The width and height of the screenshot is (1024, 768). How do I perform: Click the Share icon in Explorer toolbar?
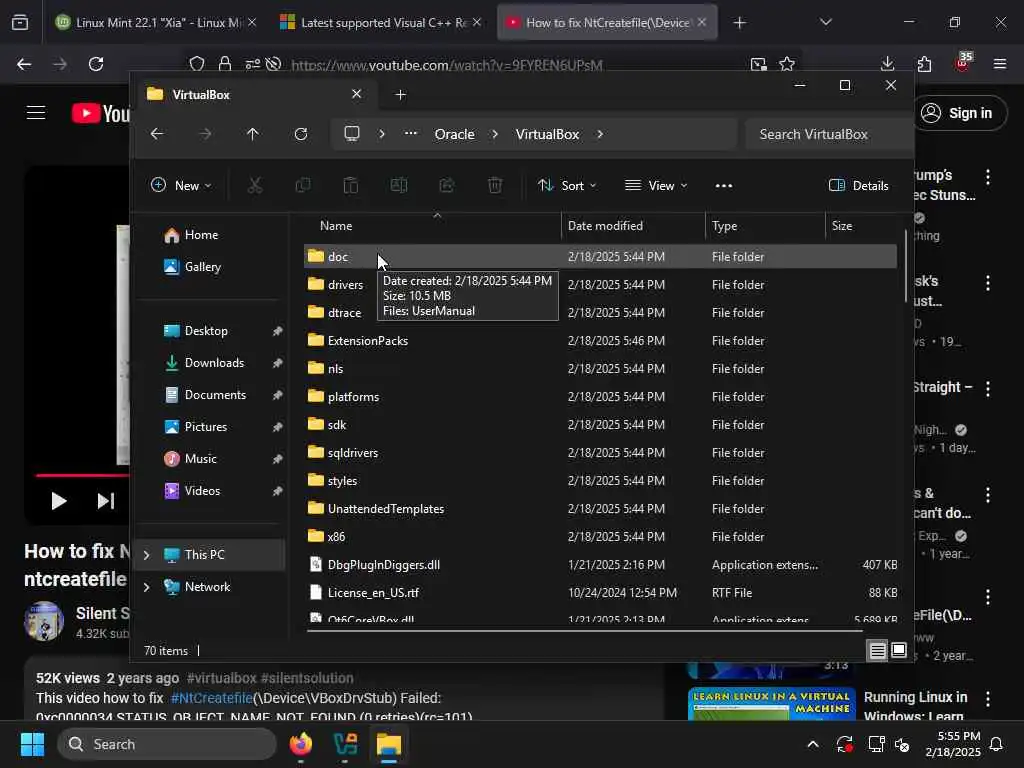(447, 185)
